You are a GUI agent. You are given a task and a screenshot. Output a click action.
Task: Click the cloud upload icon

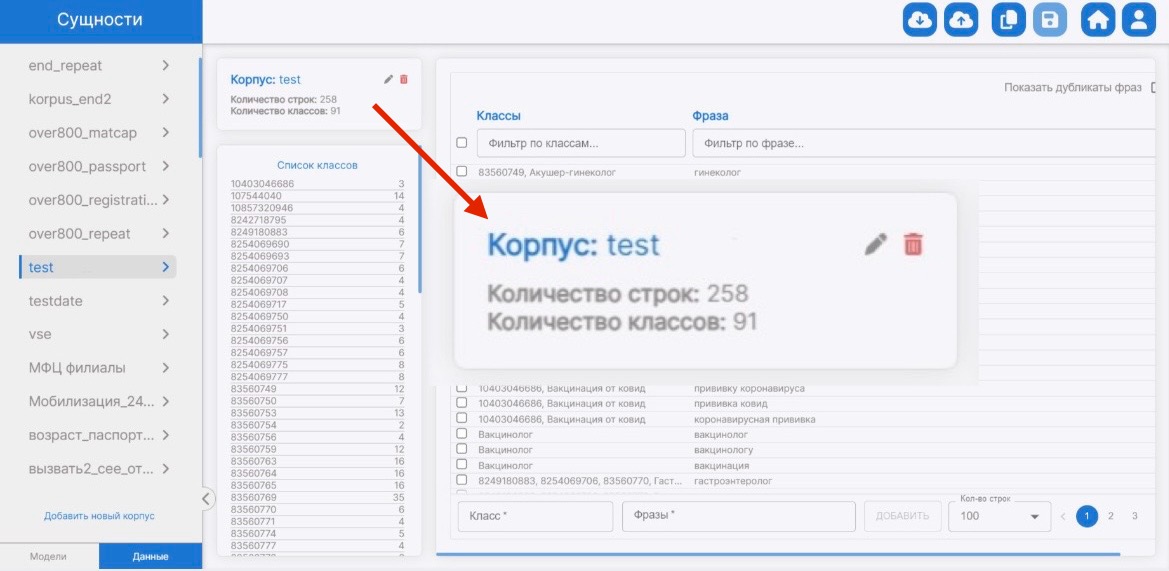click(961, 21)
